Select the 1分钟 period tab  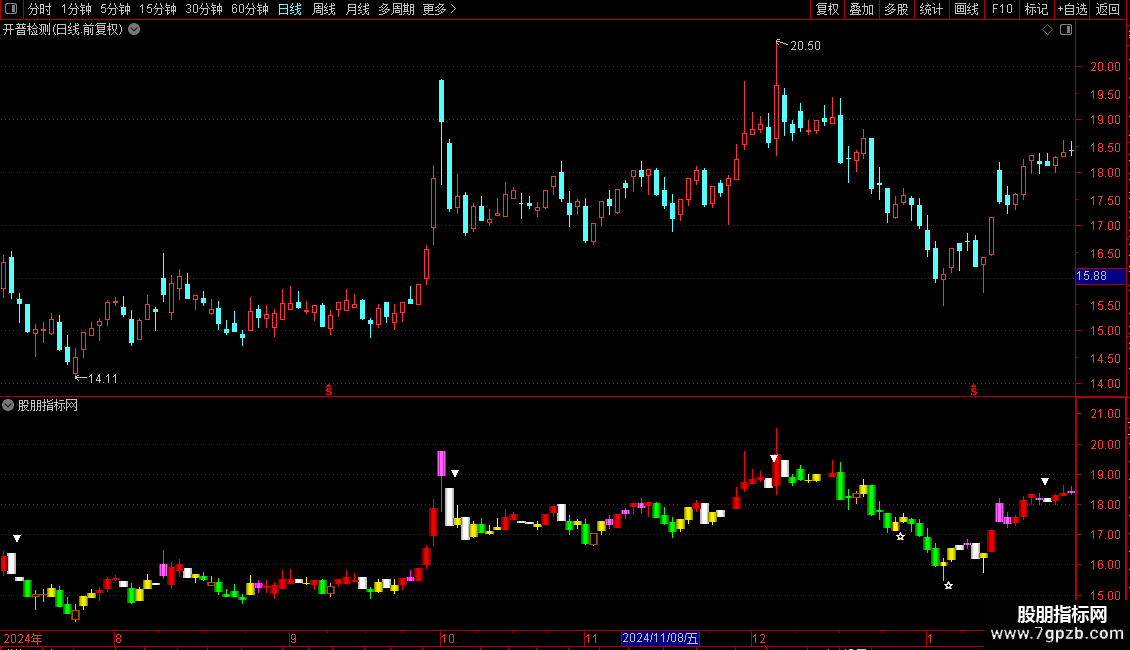[76, 9]
